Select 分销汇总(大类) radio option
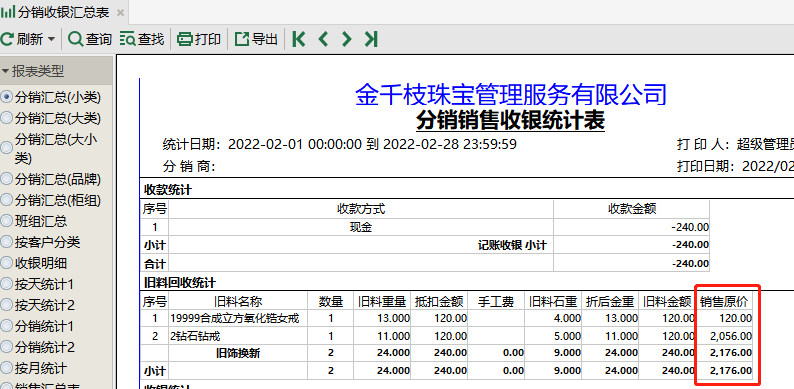 coord(7,118)
